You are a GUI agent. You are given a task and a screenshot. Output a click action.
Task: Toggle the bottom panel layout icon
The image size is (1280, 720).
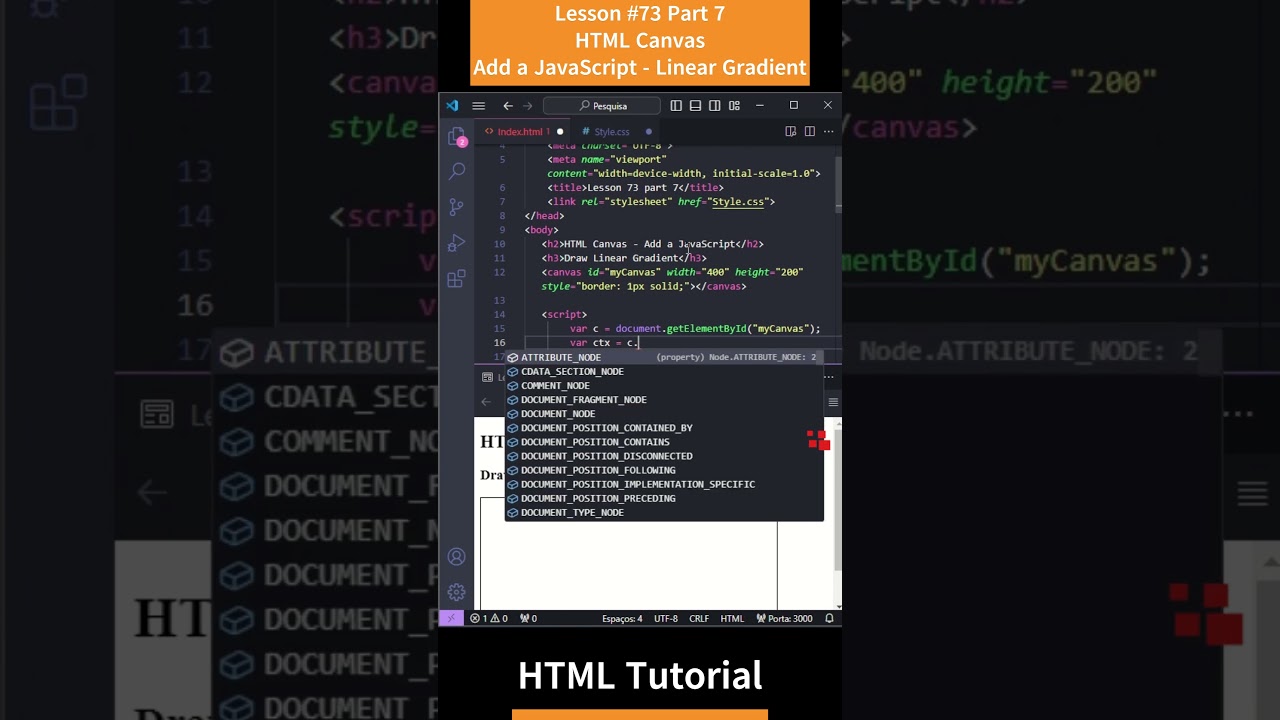pos(695,105)
